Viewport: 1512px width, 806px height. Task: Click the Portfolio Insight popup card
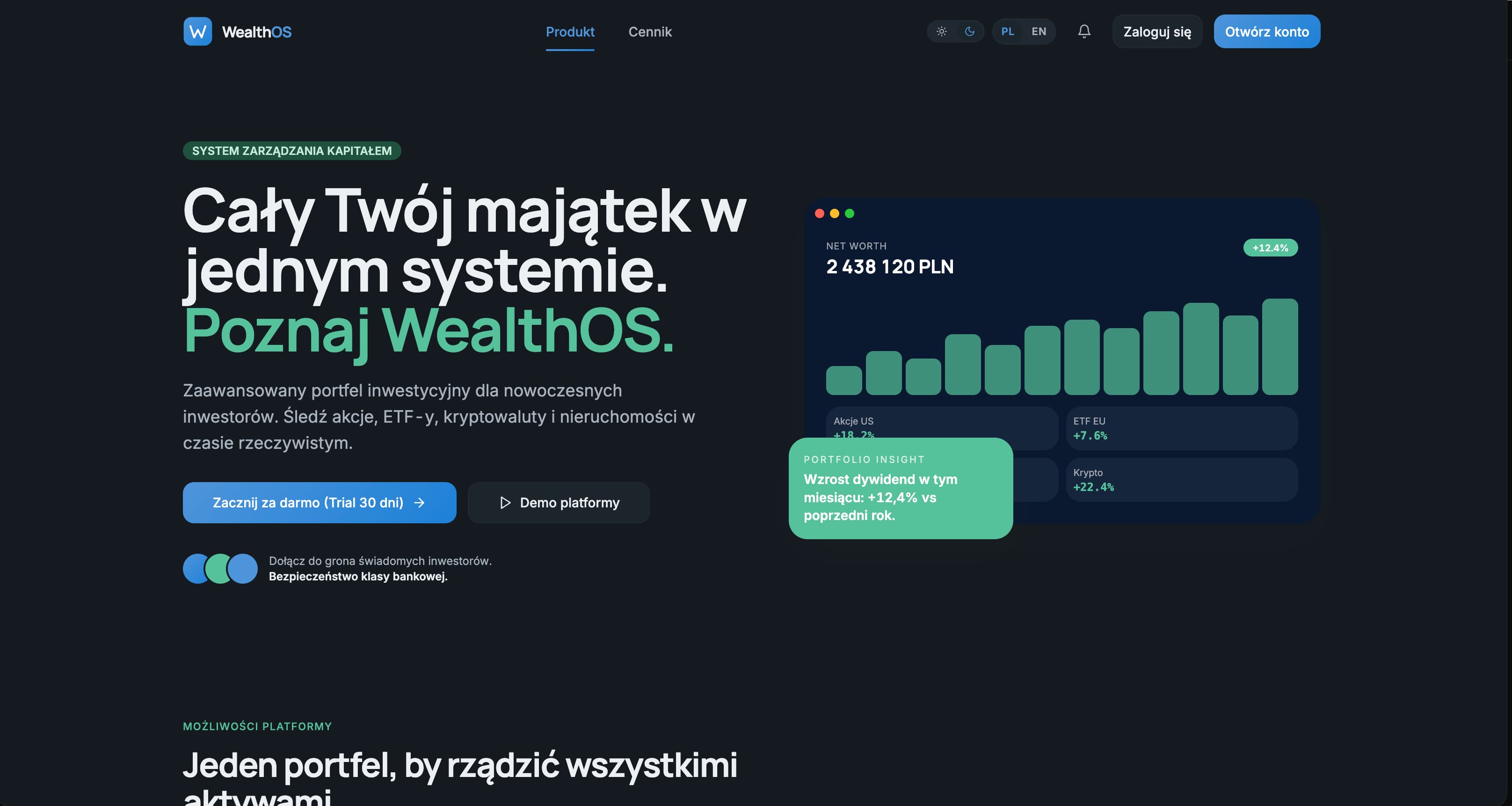click(x=901, y=488)
